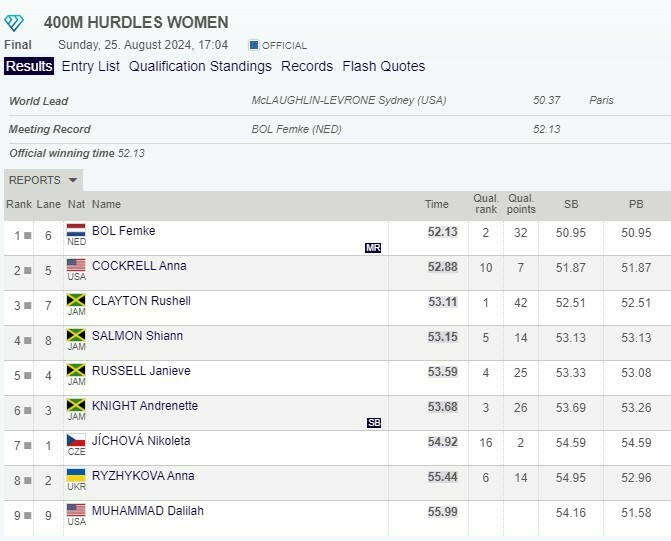This screenshot has width=671, height=541.
Task: Open the REPORTS dropdown
Action: (x=43, y=181)
